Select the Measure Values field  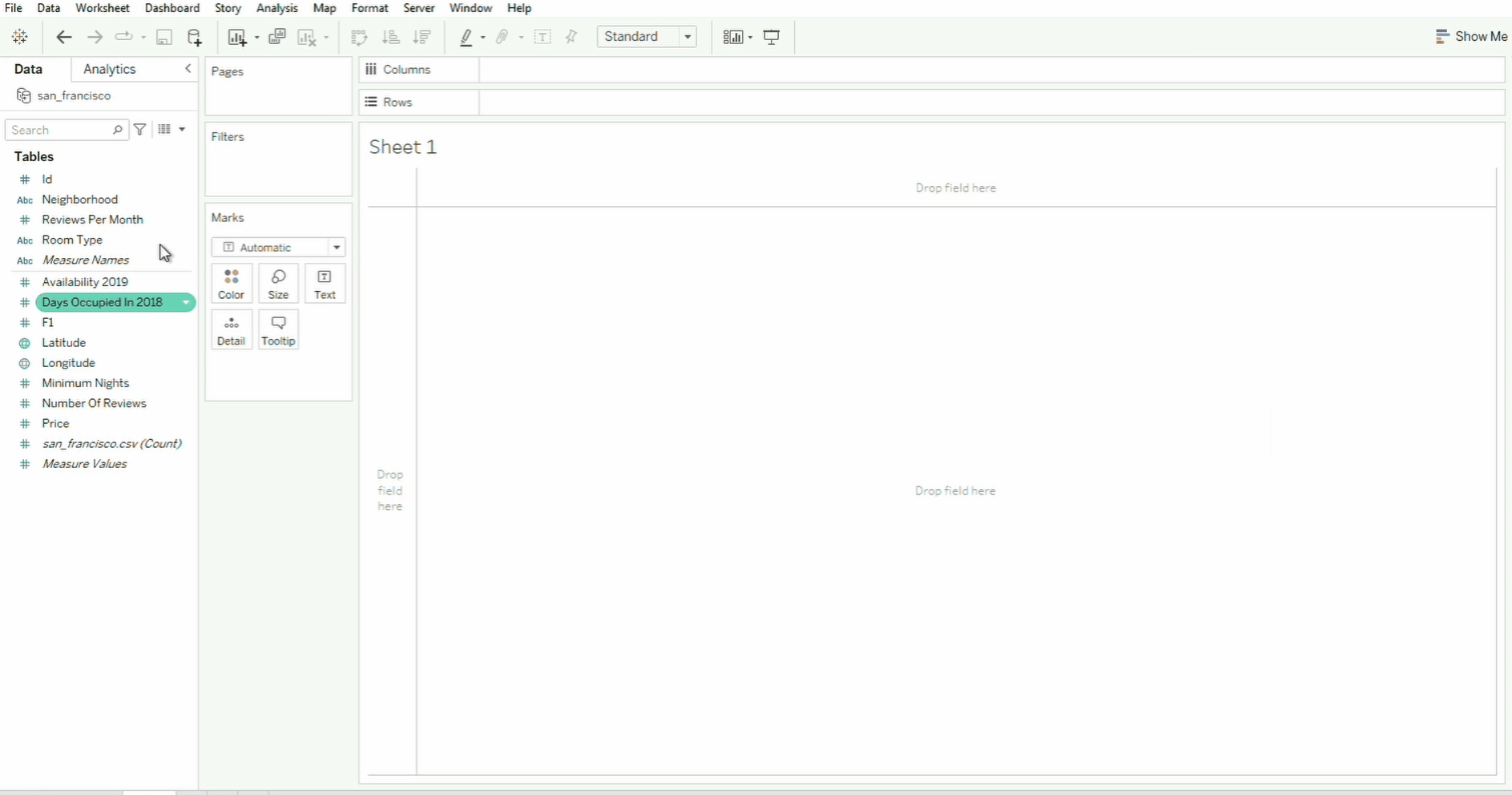click(85, 464)
